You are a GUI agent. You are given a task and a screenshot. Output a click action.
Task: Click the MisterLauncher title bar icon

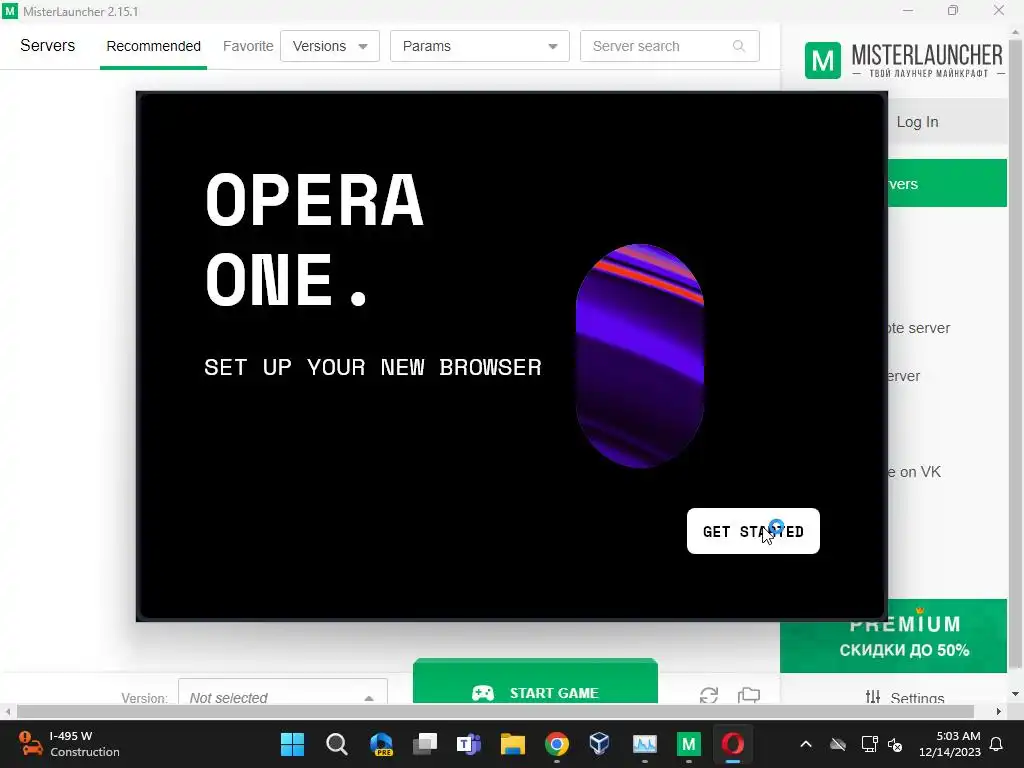click(10, 10)
